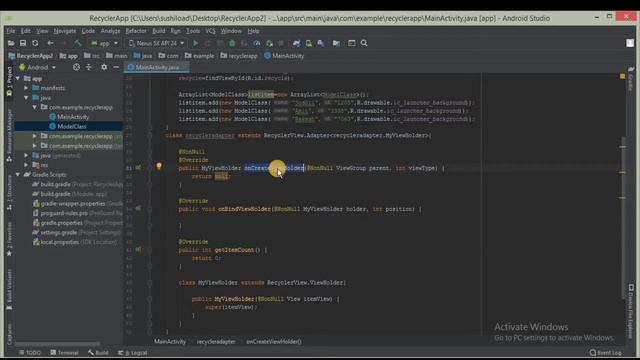This screenshot has width=640, height=360.
Task: Open the Logcat tool window button
Action: pos(133,353)
